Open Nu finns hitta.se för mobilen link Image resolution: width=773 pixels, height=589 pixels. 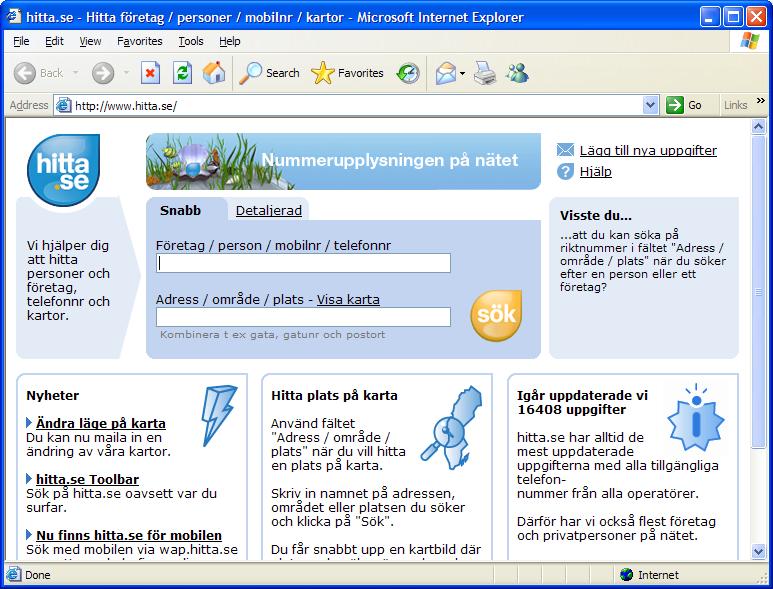(129, 535)
